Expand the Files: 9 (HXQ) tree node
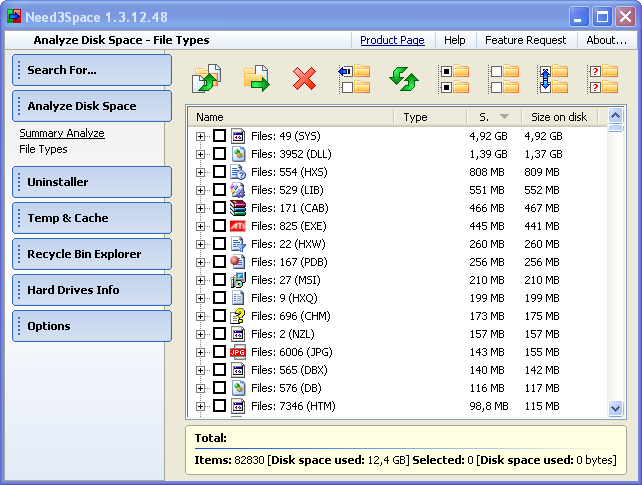 click(x=200, y=298)
